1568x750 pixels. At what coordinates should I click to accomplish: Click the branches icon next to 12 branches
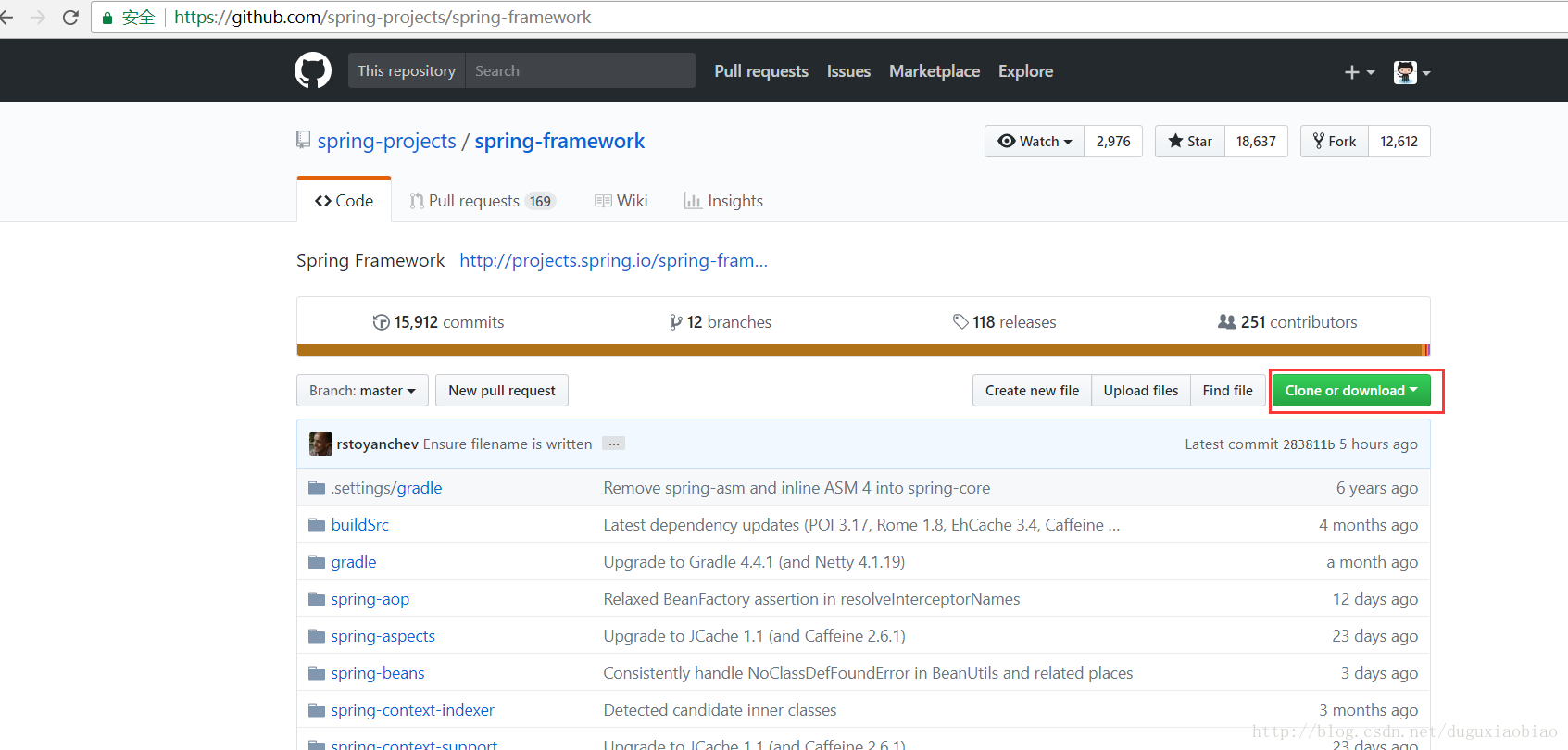click(676, 322)
